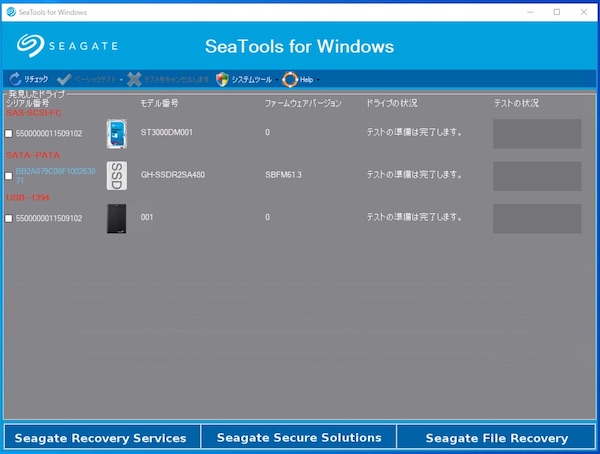Select the SAS-SCSI-FC category label
This screenshot has width=600, height=454.
34,113
